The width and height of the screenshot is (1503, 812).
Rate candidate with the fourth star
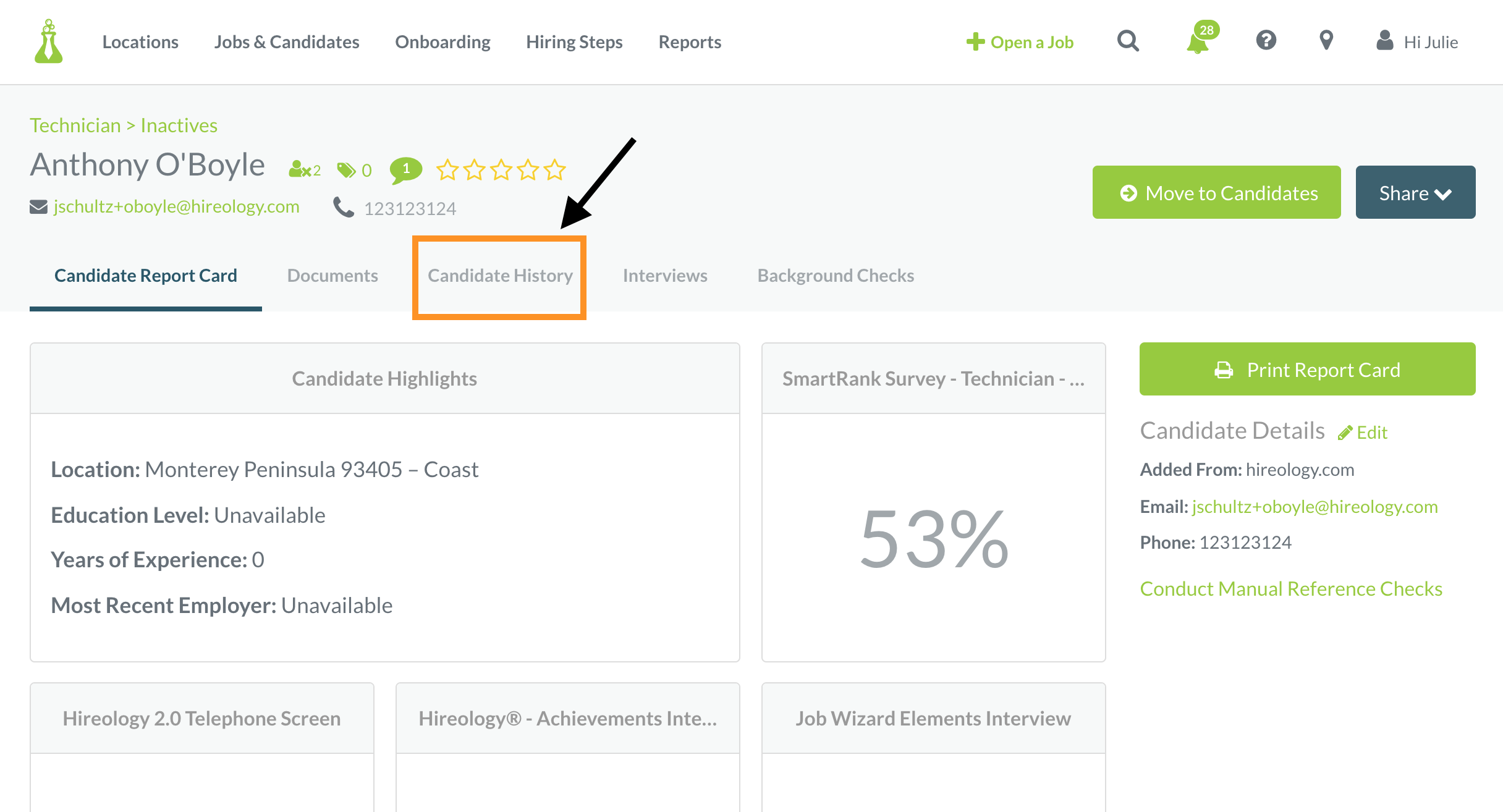tap(528, 169)
